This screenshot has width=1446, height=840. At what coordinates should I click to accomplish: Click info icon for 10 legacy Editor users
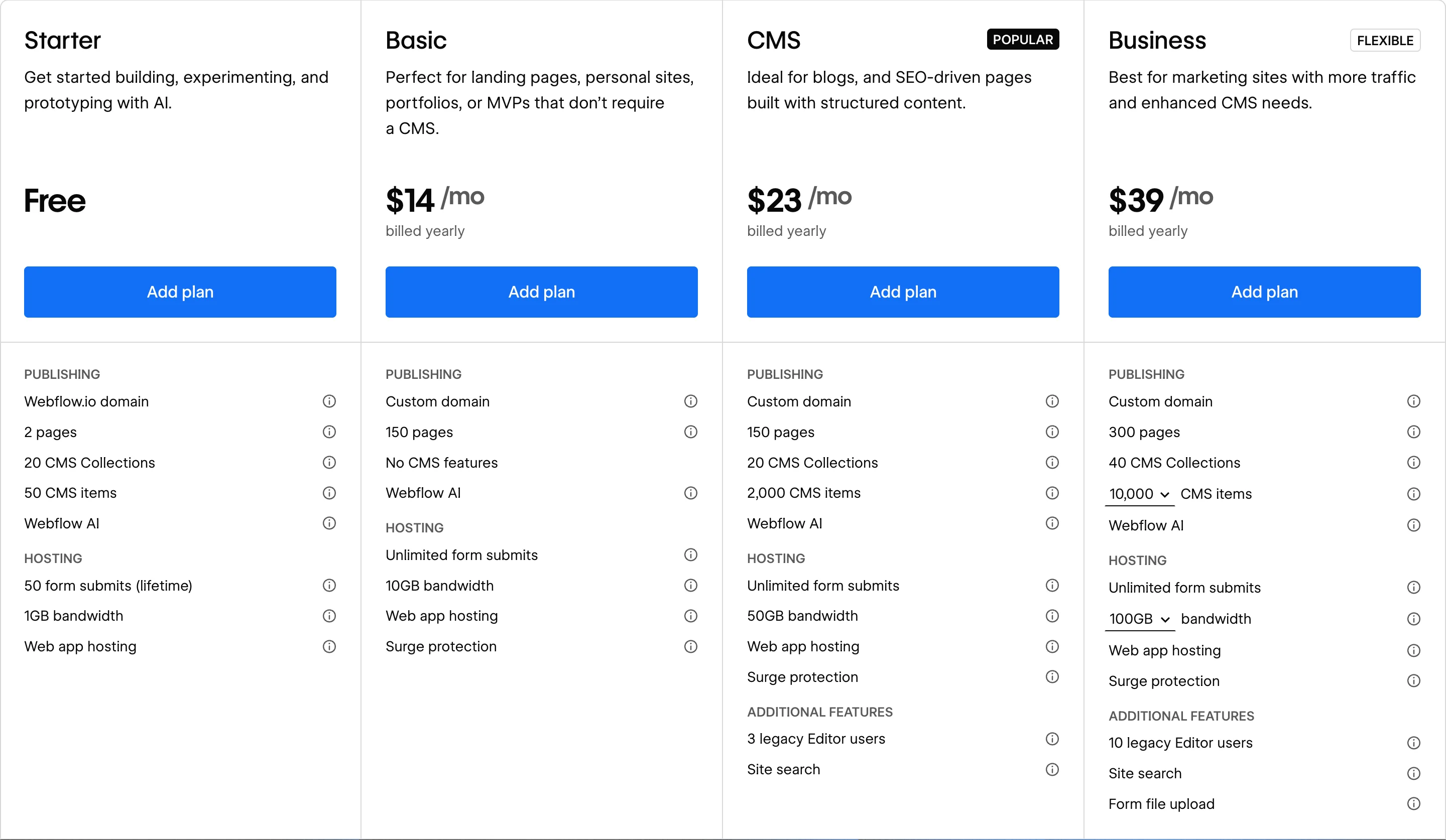click(1413, 743)
